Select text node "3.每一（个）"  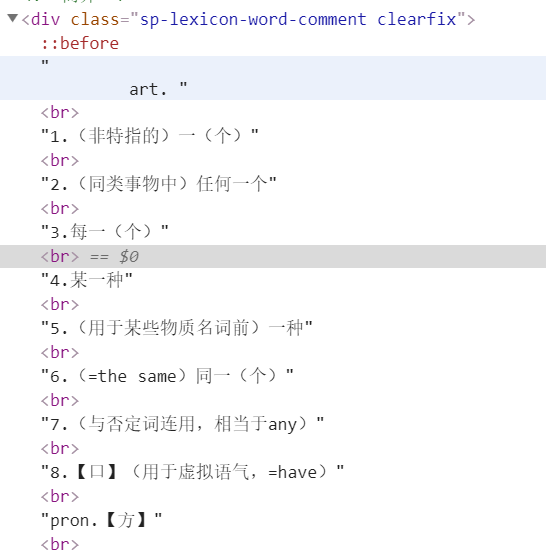(x=105, y=232)
